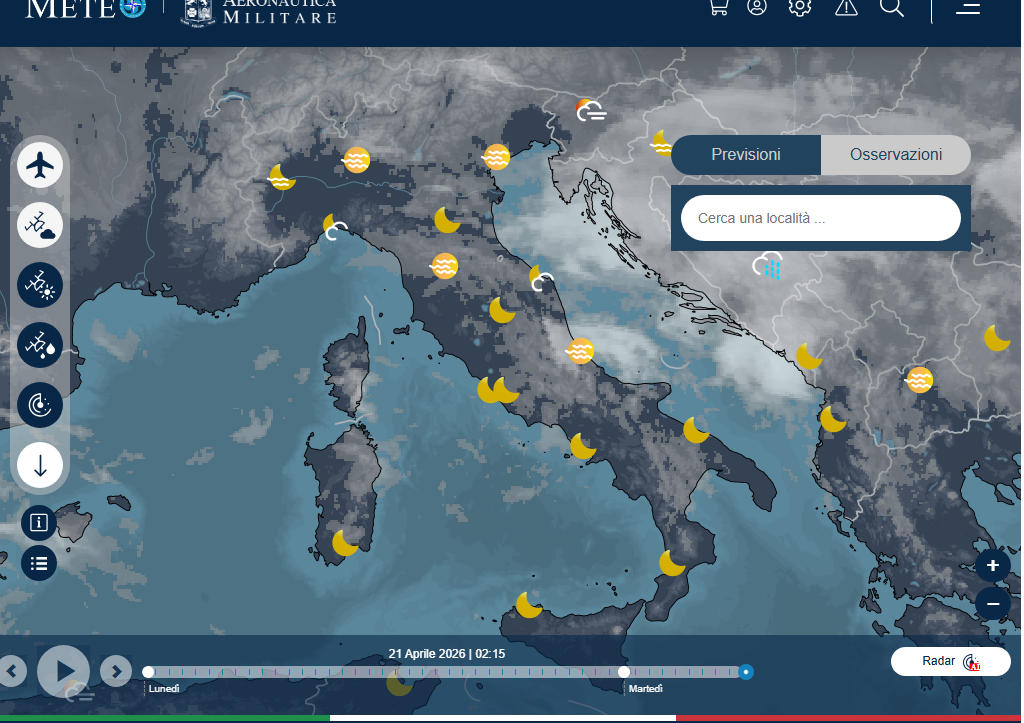The height and width of the screenshot is (723, 1024).
Task: Click the magnifier search icon in header
Action: coord(891,8)
